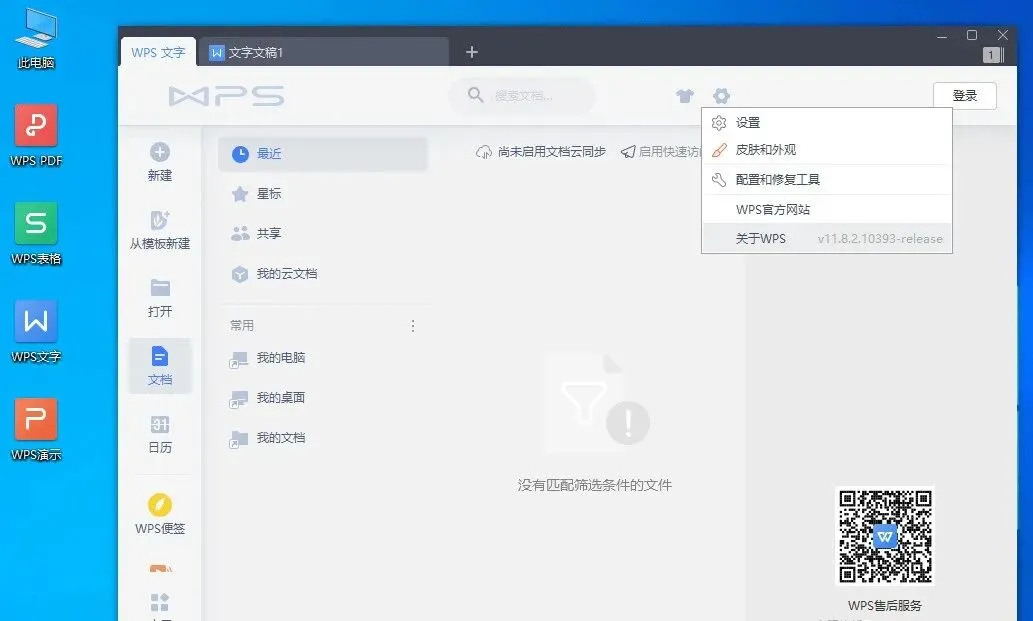Click the WPS售后服务 QR code
1033x621 pixels.
click(885, 536)
